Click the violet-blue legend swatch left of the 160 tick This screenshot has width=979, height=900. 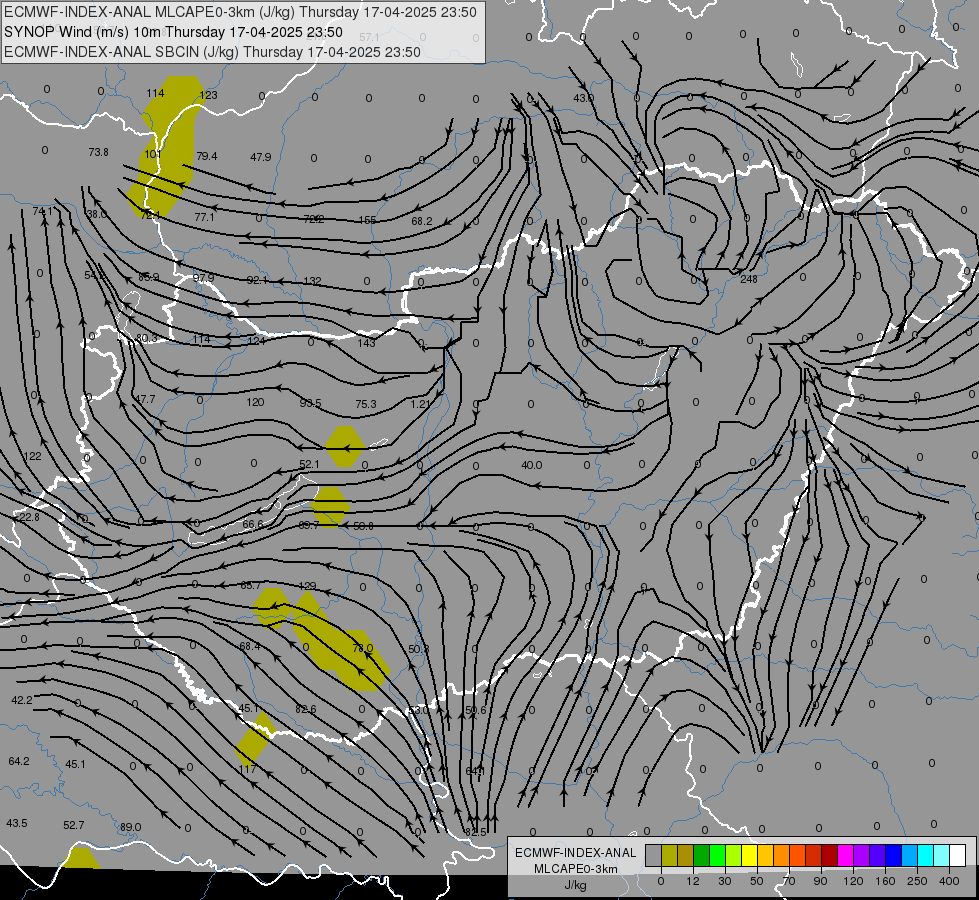point(877,855)
